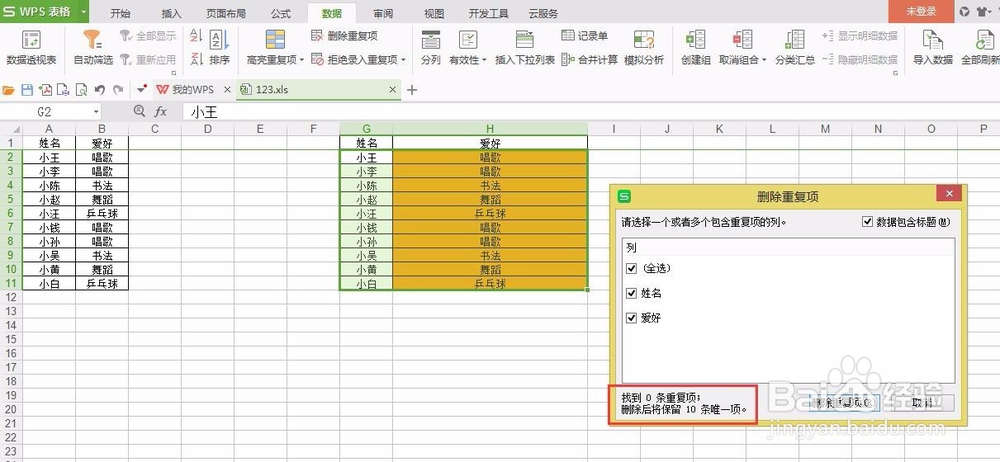Viewport: 1000px width, 462px height.
Task: Click the 取消 button in the dialog
Action: 922,403
